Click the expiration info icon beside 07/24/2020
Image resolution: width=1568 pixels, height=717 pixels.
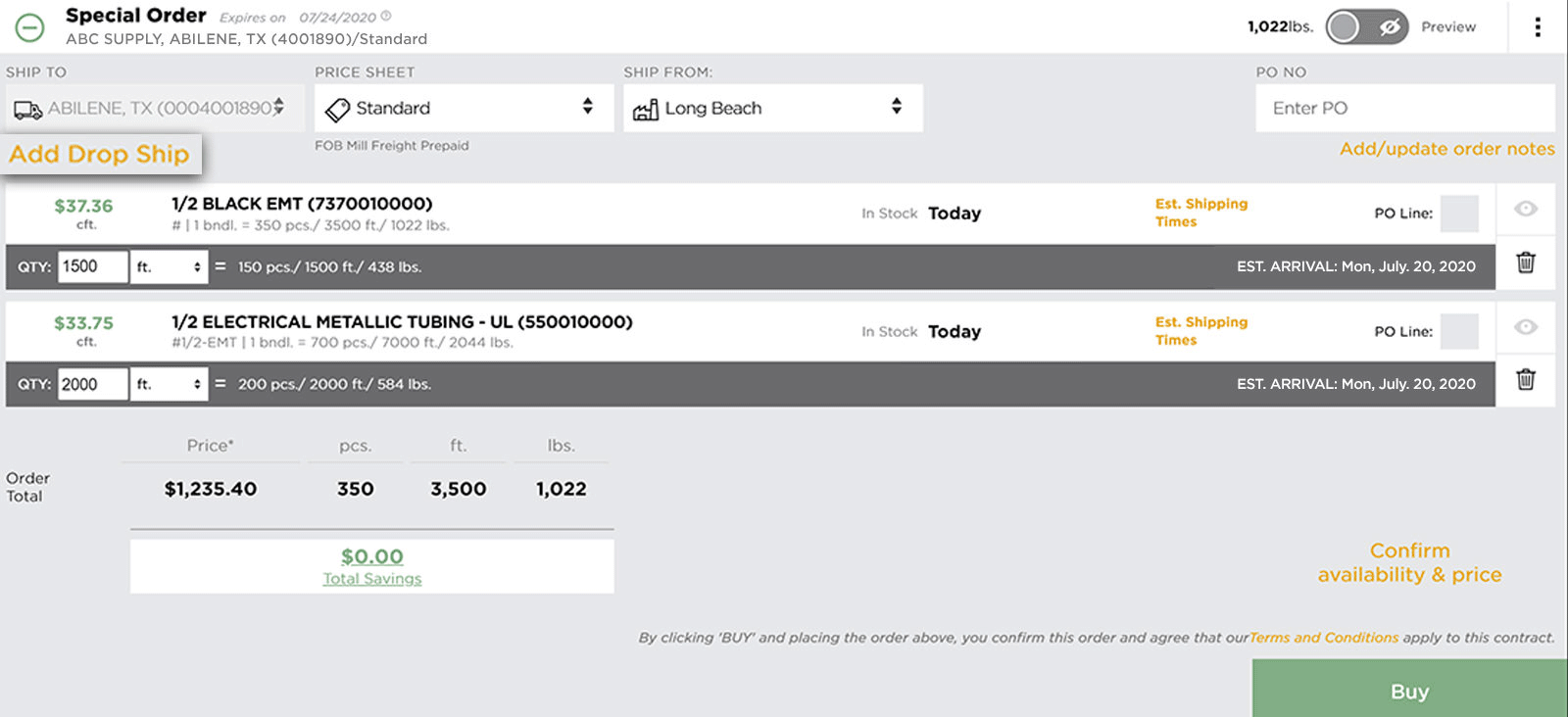(386, 17)
